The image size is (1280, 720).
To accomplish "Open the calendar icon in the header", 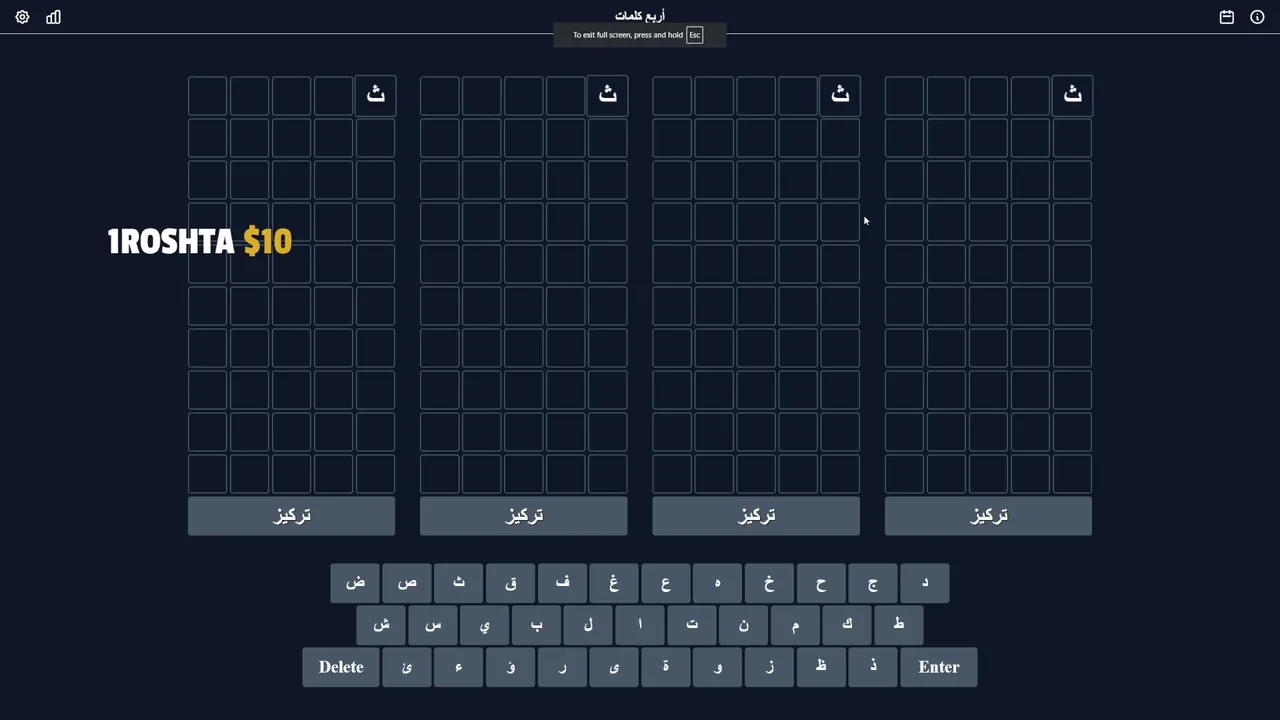I will (1226, 17).
